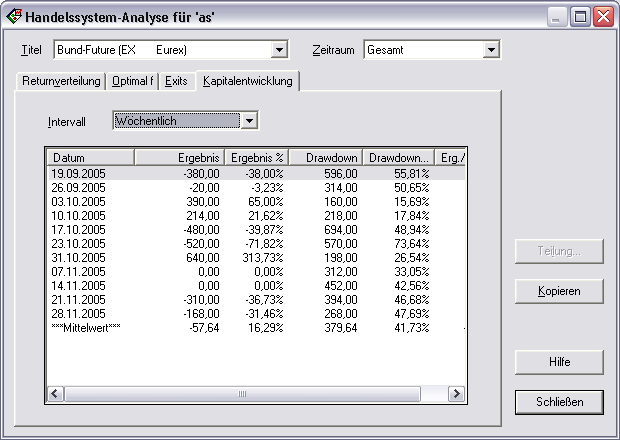Click the table's left scroll arrow
This screenshot has height=440, width=620.
coord(55,394)
